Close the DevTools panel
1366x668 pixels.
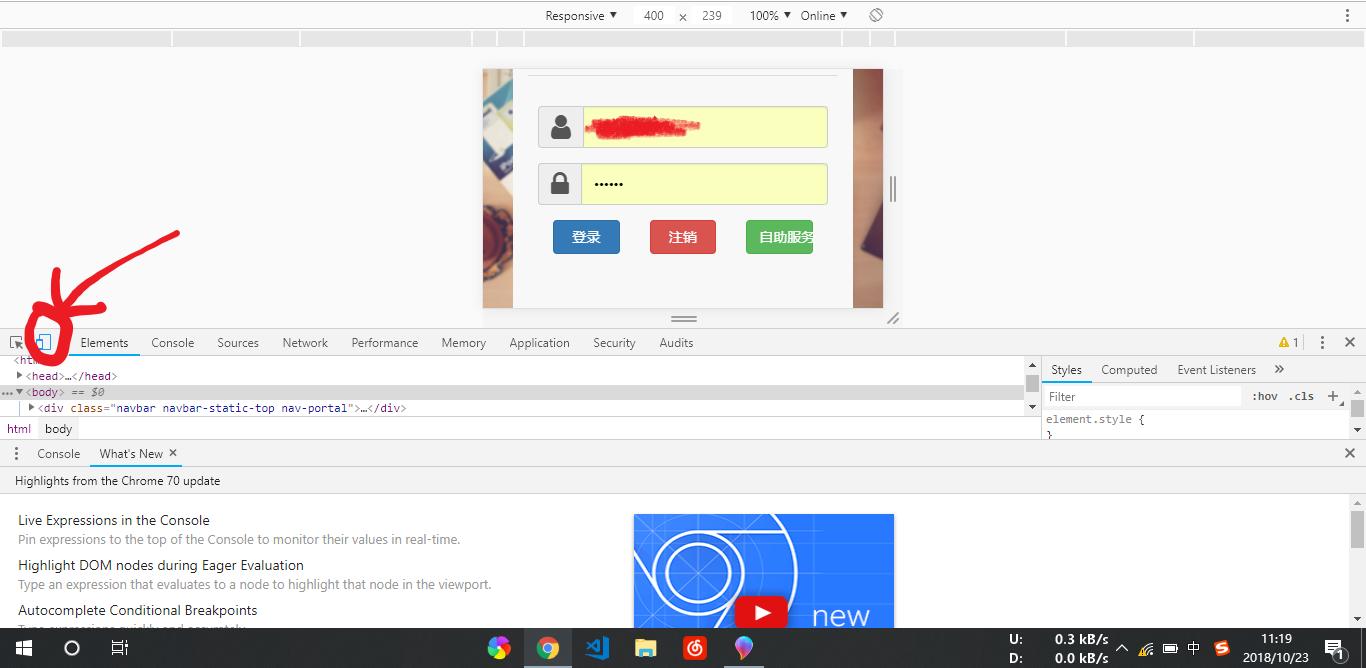pyautogui.click(x=1349, y=342)
